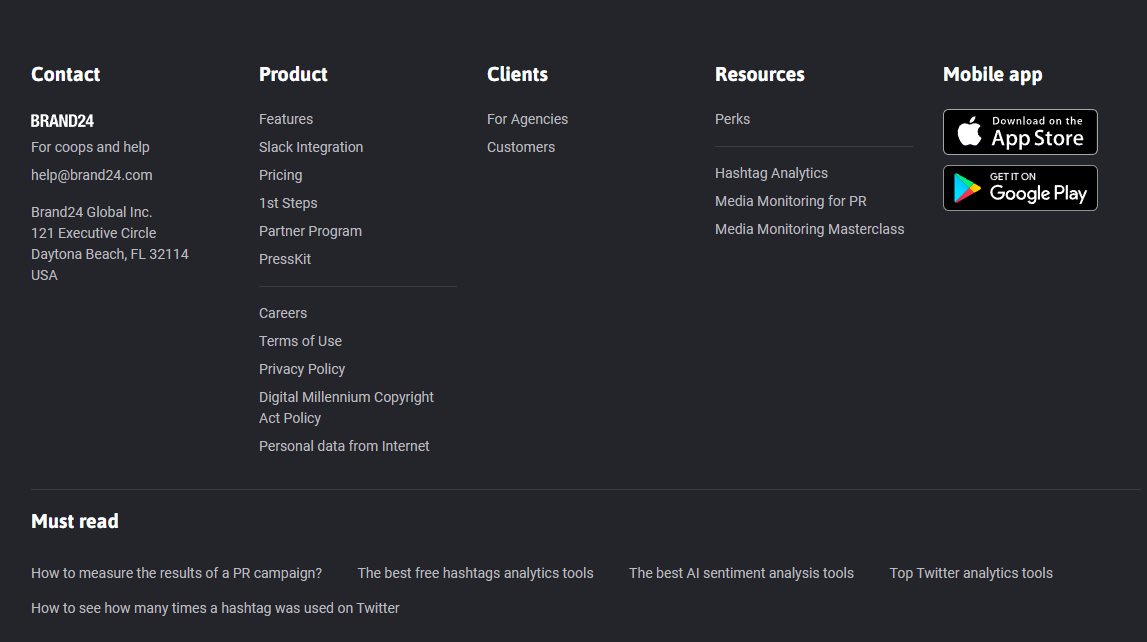
Task: Click the Perks resource link
Action: (x=732, y=119)
